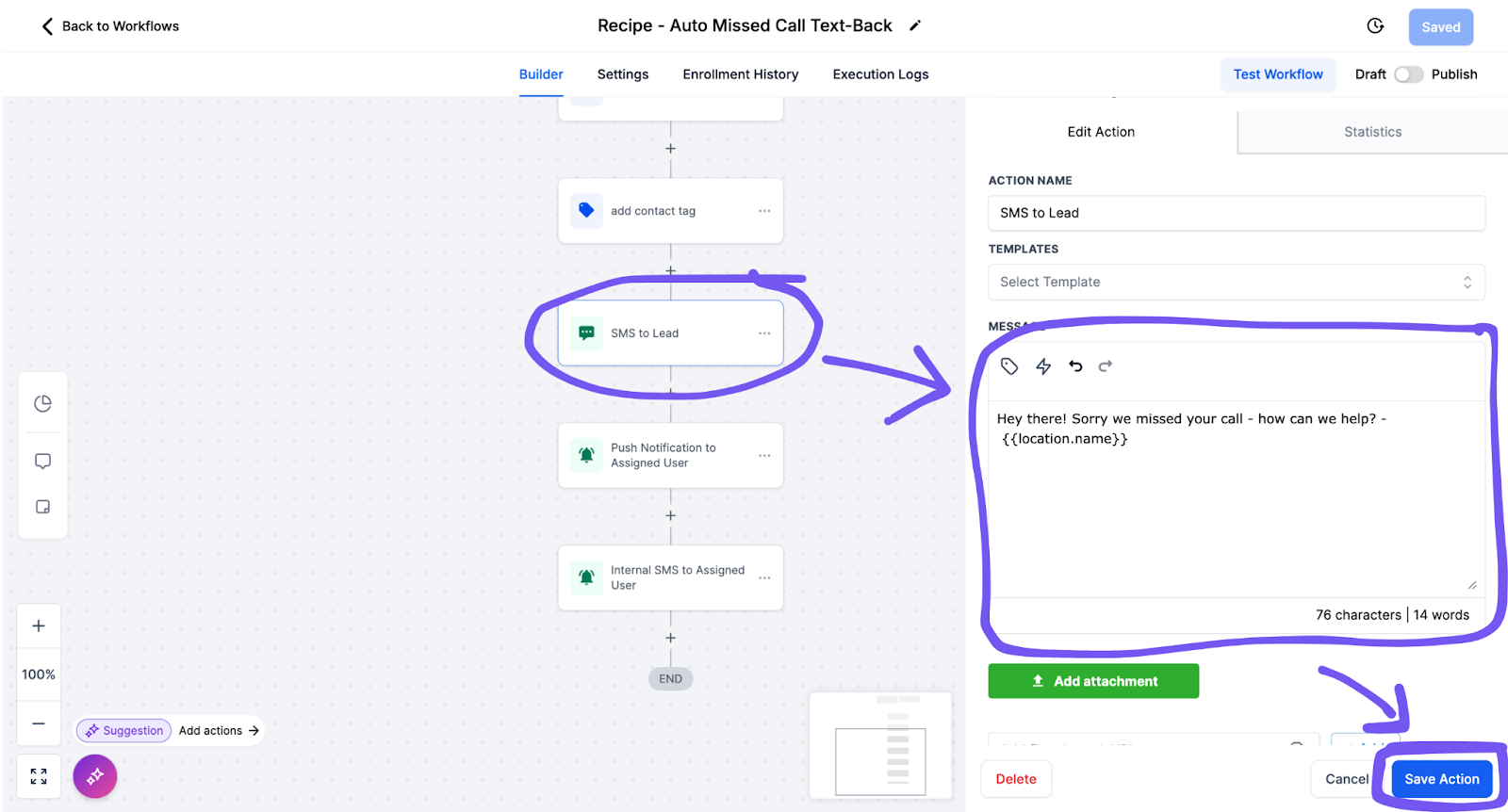Viewport: 1508px width, 812px height.
Task: Click the Add attachment button
Action: (x=1093, y=681)
